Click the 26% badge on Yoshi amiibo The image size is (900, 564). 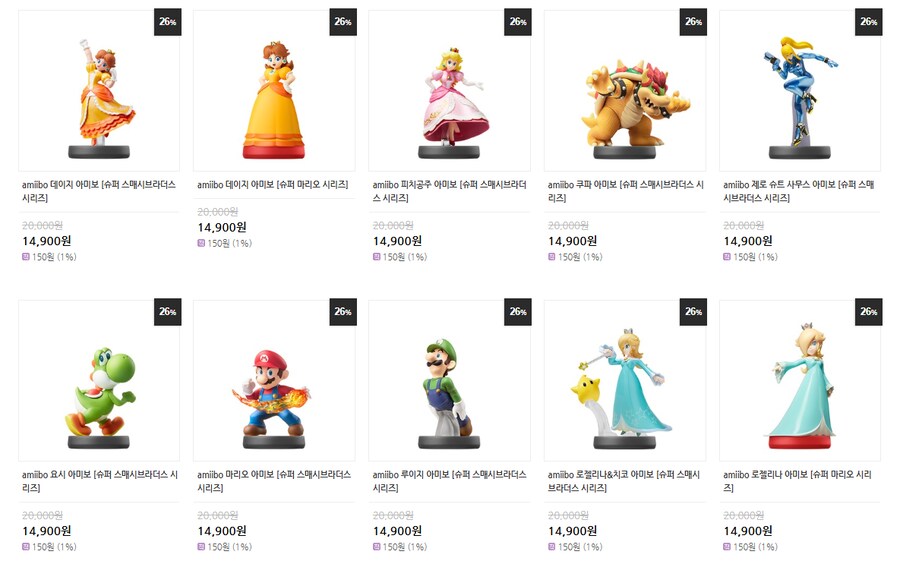pyautogui.click(x=167, y=312)
